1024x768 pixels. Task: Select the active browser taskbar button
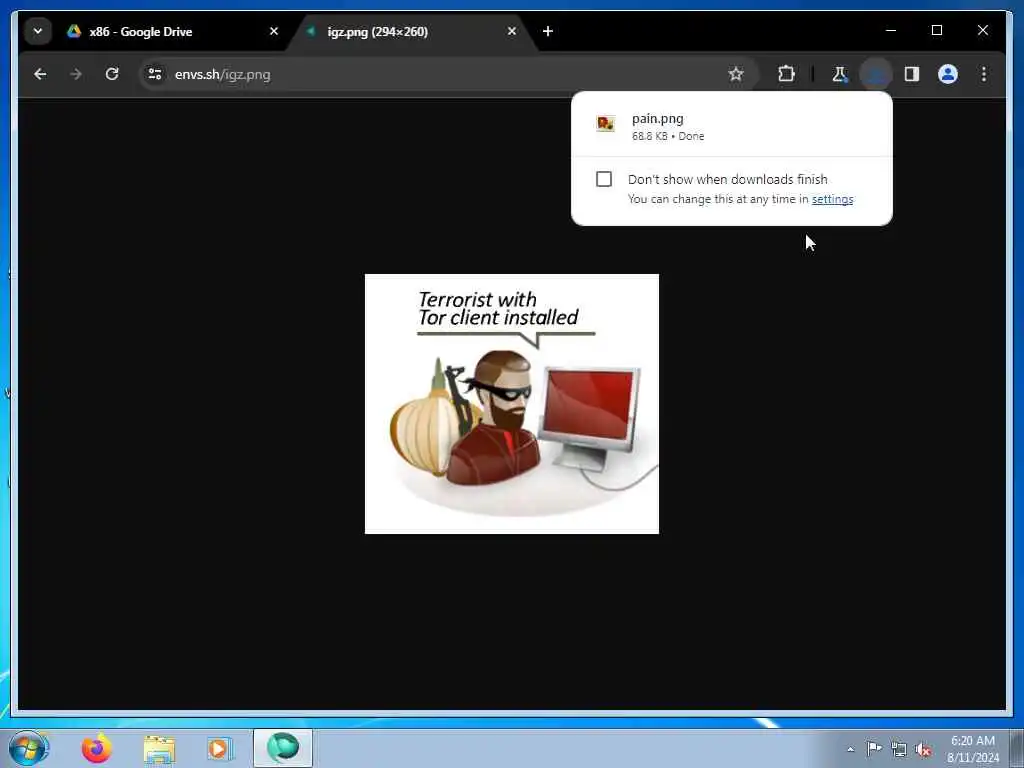point(283,748)
